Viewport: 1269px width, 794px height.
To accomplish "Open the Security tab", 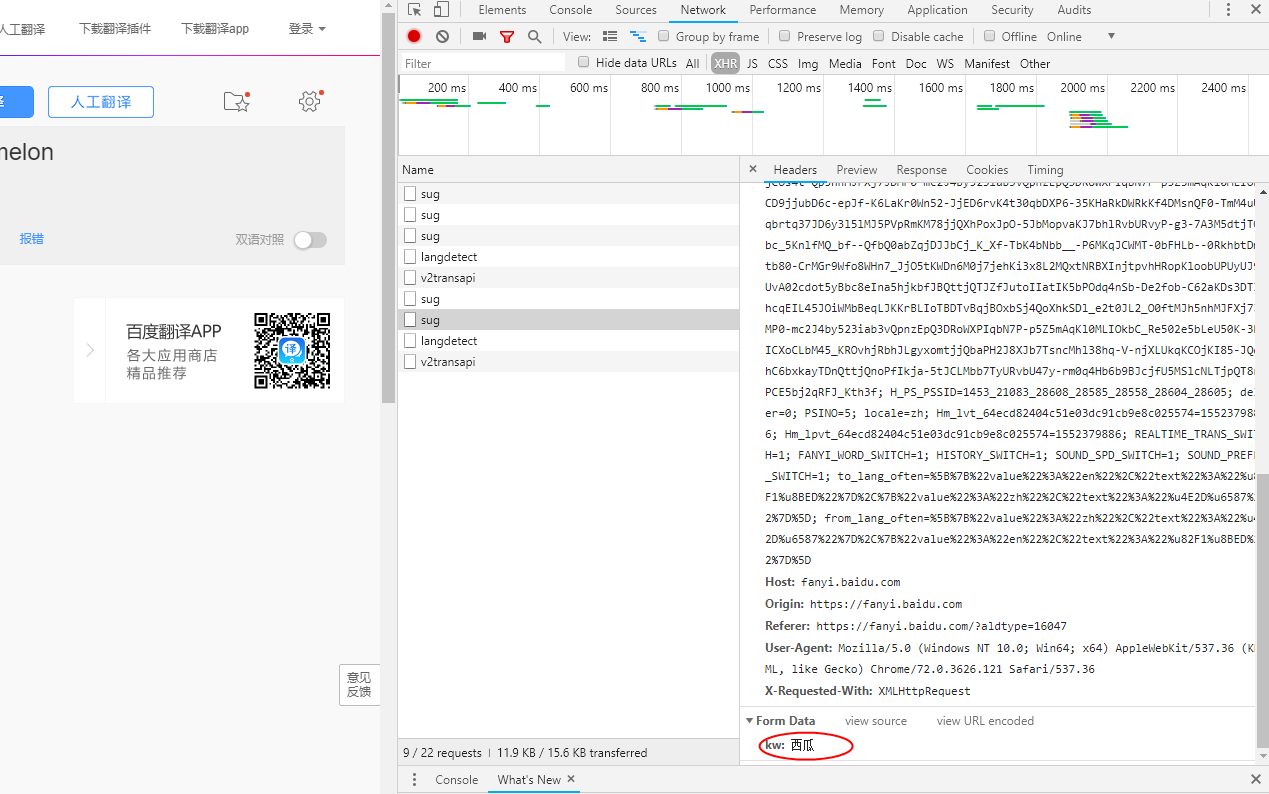I will (1012, 10).
